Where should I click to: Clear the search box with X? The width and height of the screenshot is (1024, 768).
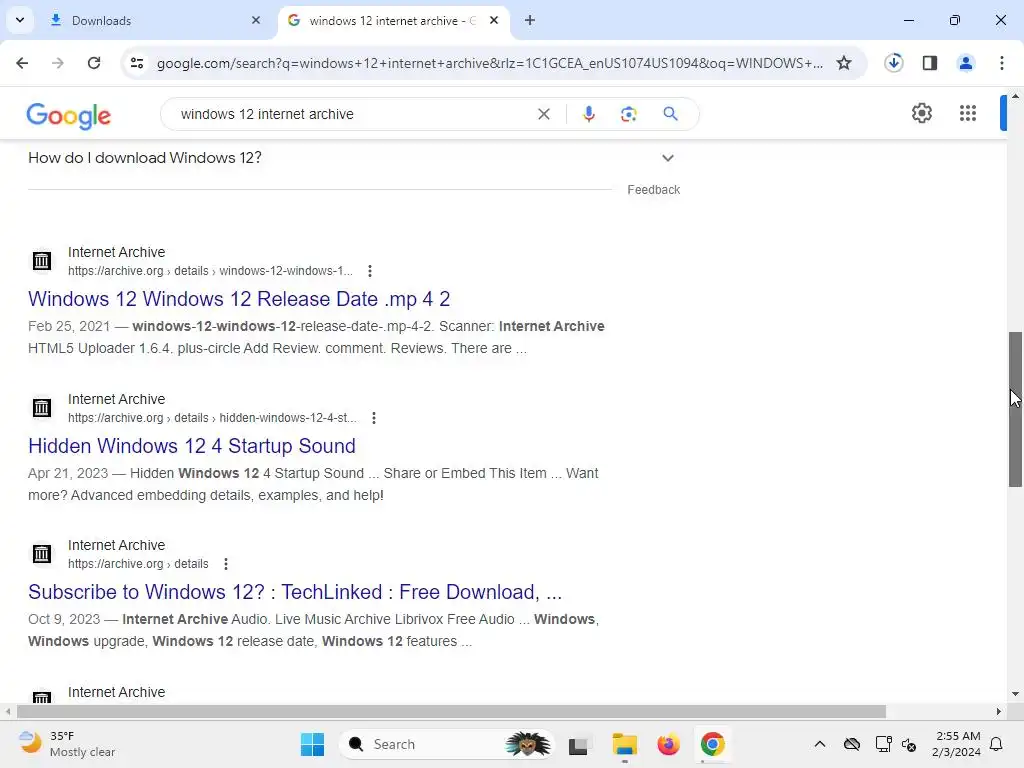(x=543, y=114)
